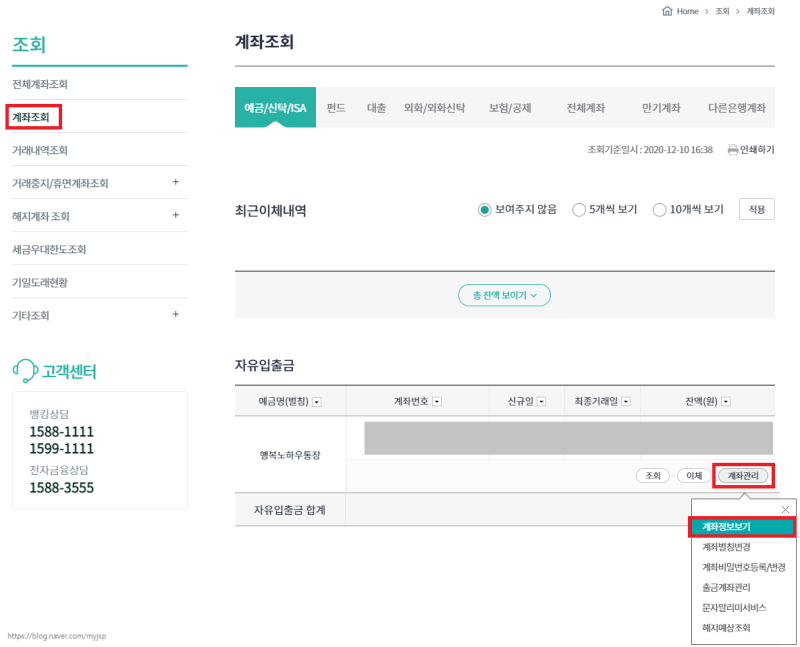Click the 적용 button
The width and height of the screenshot is (800, 647).
(x=756, y=209)
